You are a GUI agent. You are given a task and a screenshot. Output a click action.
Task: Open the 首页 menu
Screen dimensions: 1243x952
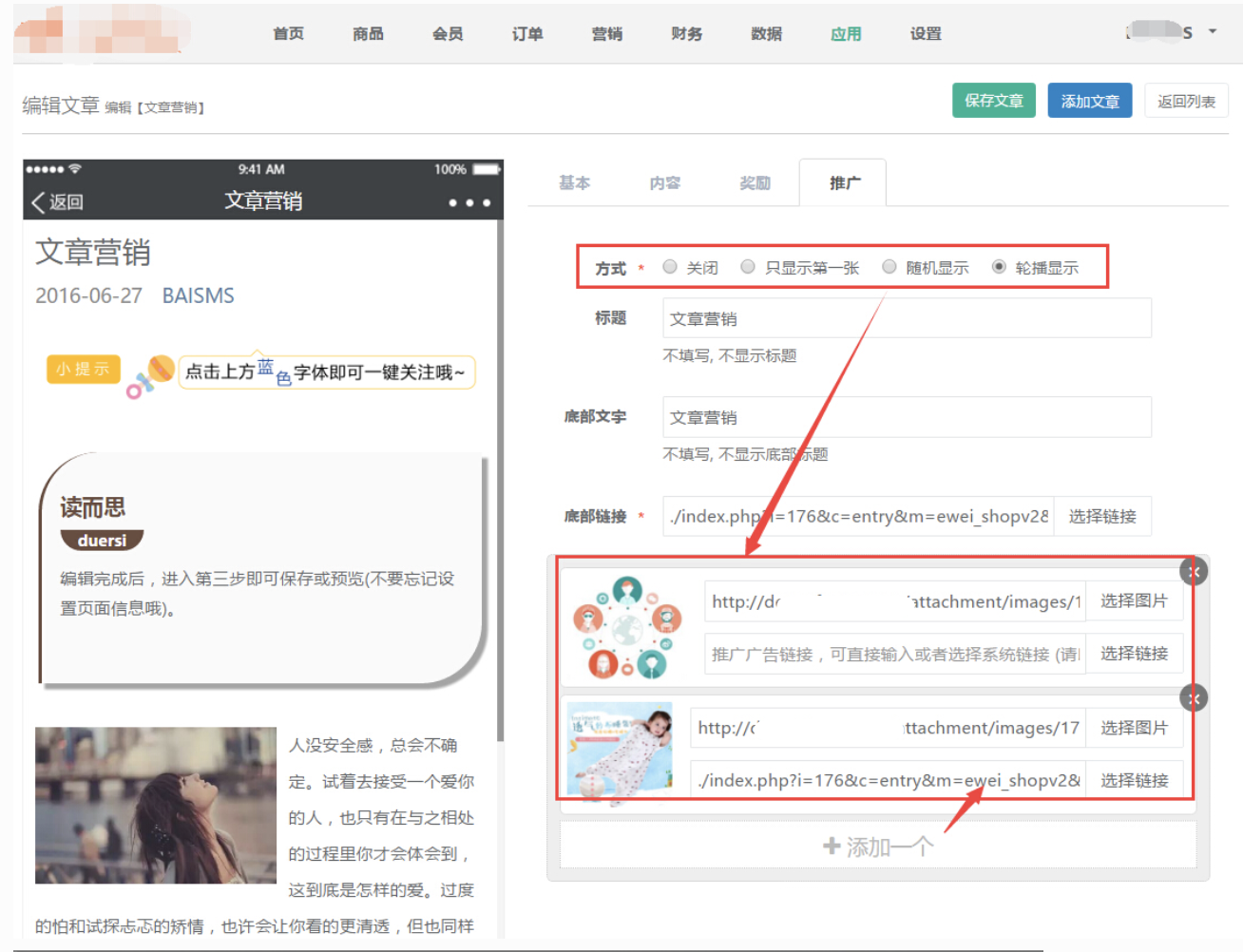click(288, 33)
